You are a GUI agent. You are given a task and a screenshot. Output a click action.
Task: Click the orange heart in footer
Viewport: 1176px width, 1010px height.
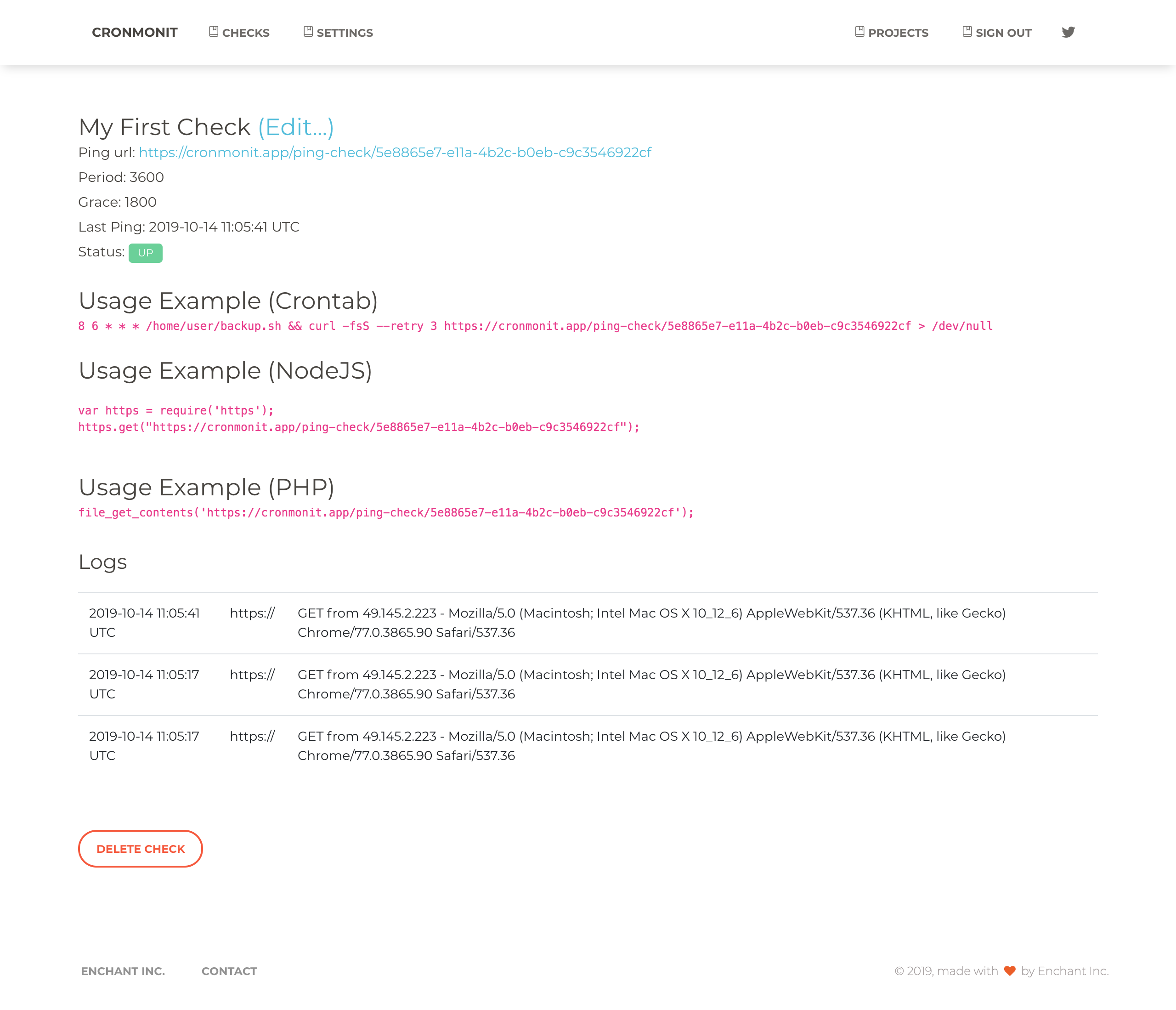(x=1009, y=971)
